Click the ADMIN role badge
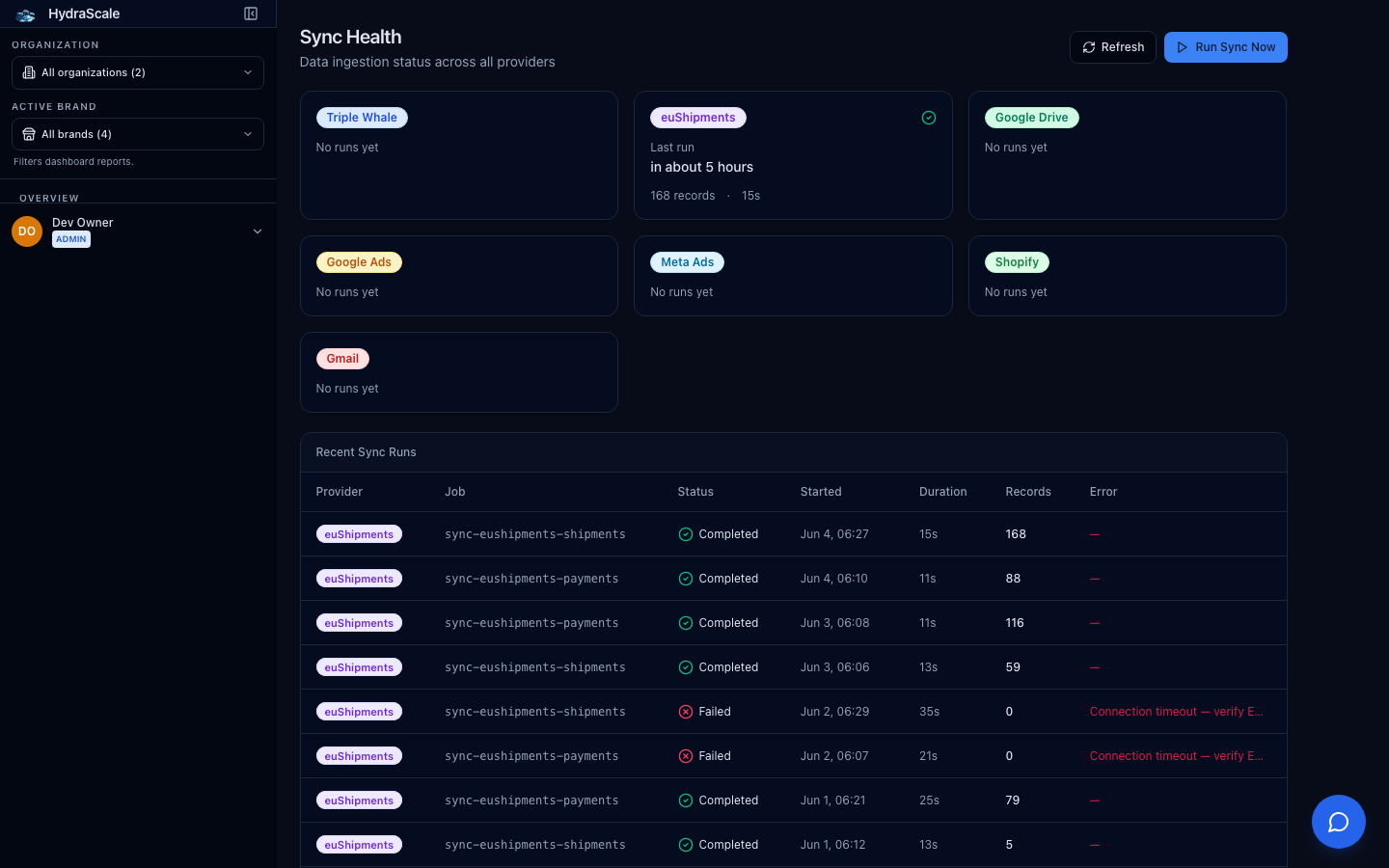 71,239
